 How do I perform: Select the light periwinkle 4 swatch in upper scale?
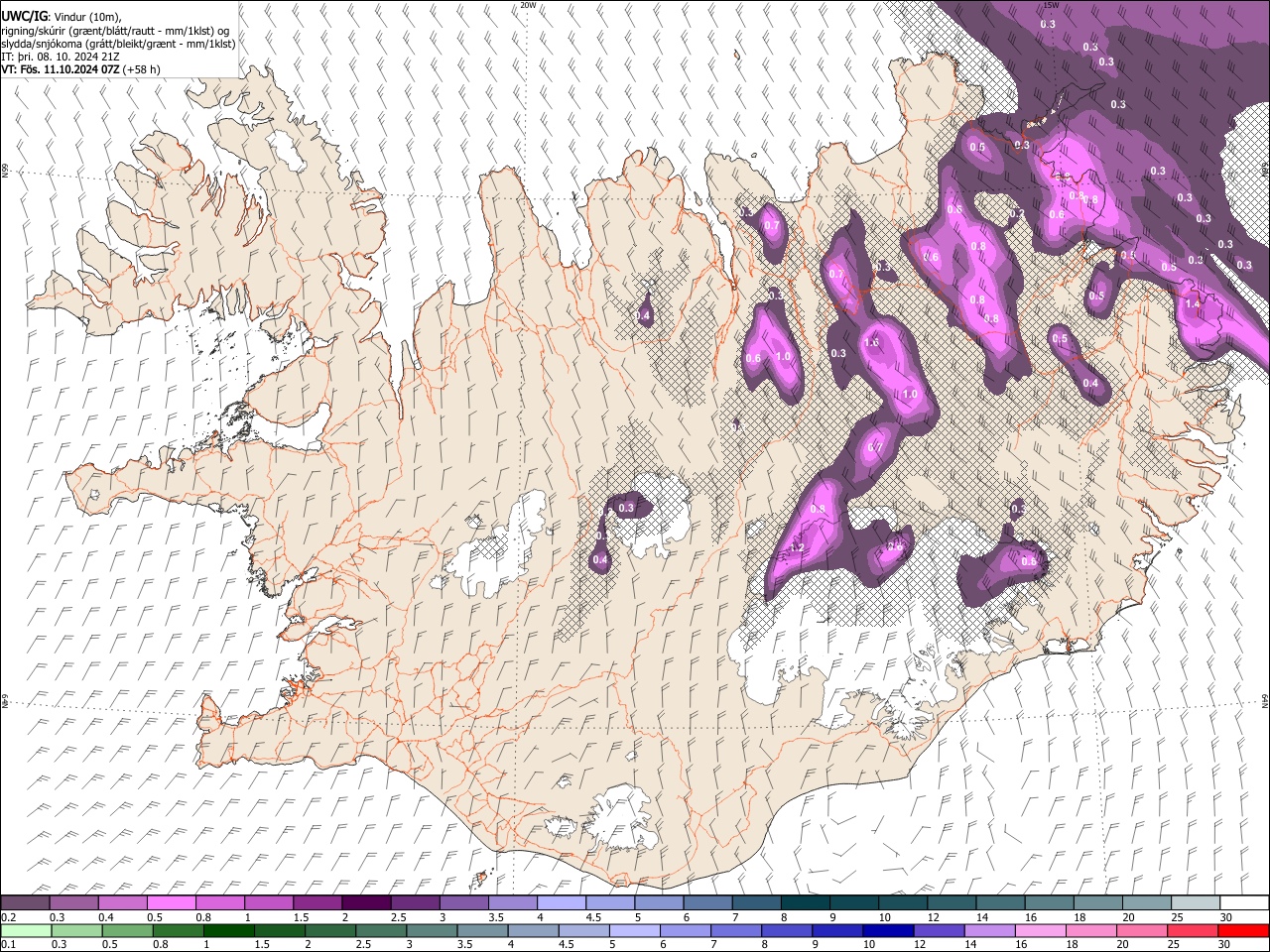[562, 903]
